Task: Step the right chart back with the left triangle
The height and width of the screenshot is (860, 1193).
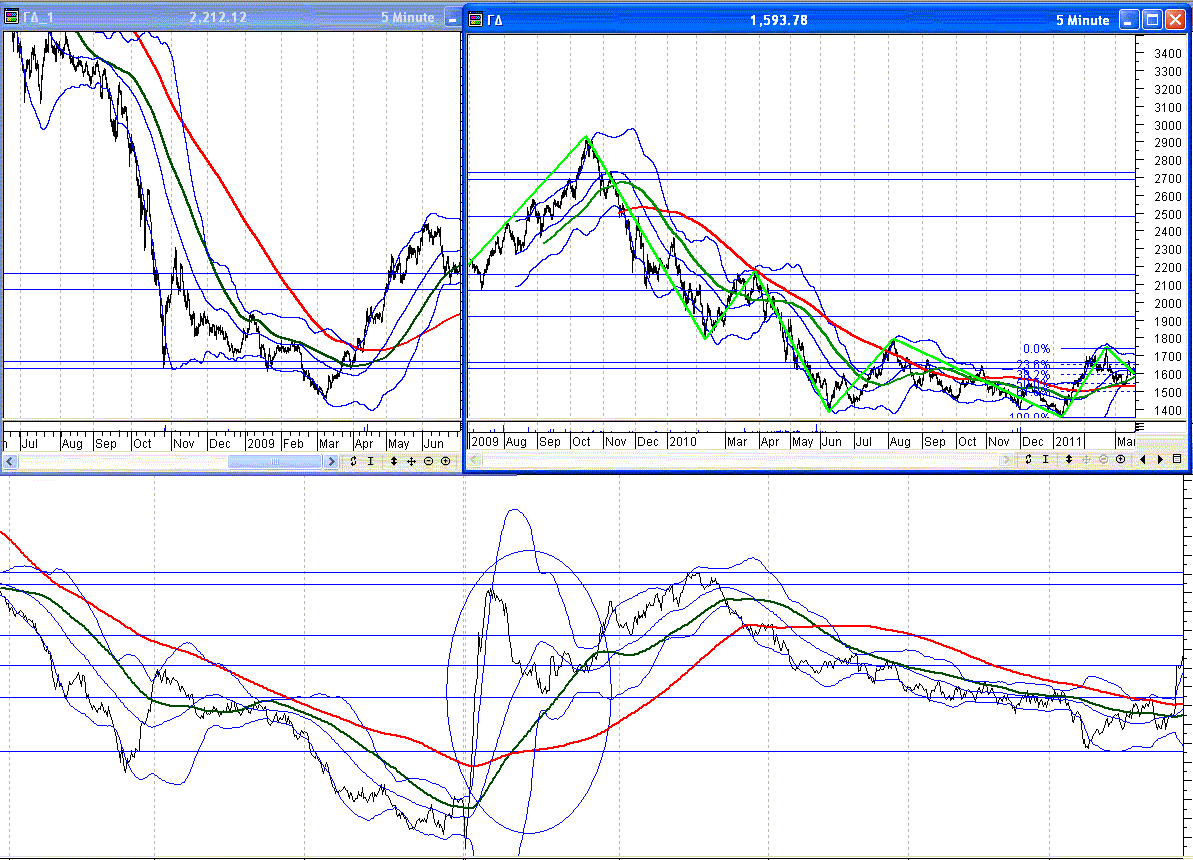Action: 1145,459
